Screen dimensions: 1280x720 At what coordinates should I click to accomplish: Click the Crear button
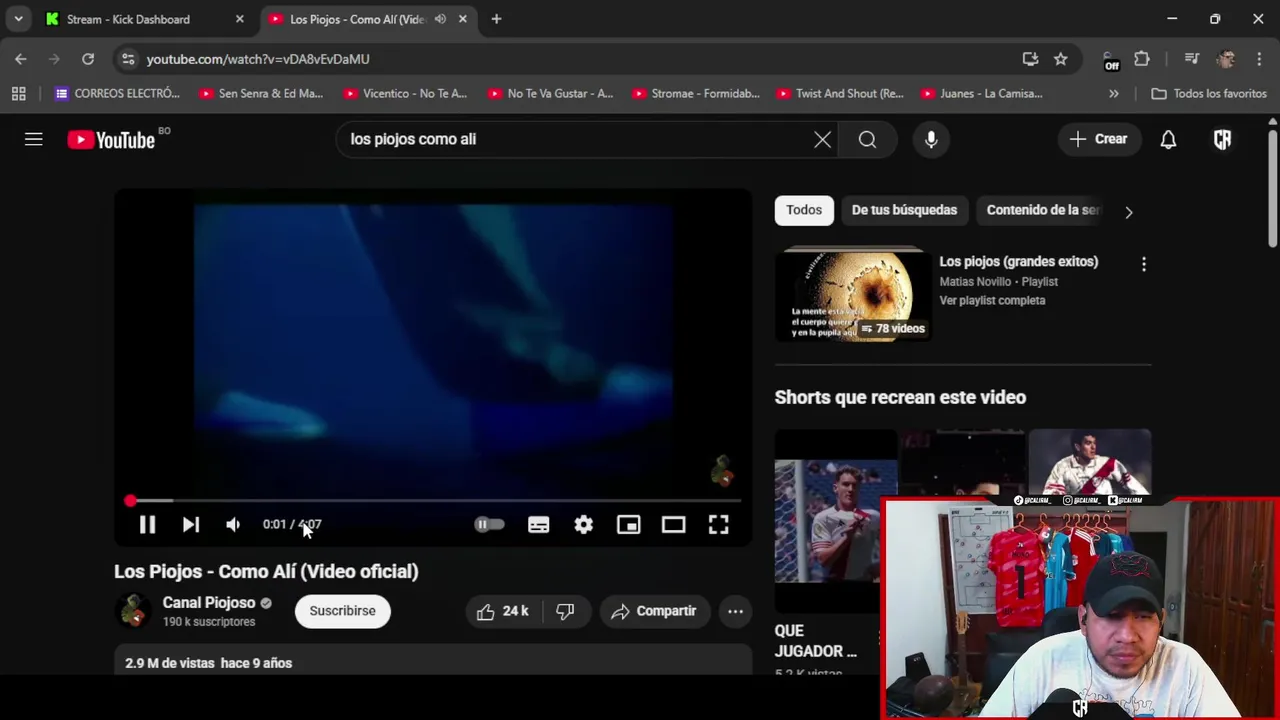tap(1098, 140)
